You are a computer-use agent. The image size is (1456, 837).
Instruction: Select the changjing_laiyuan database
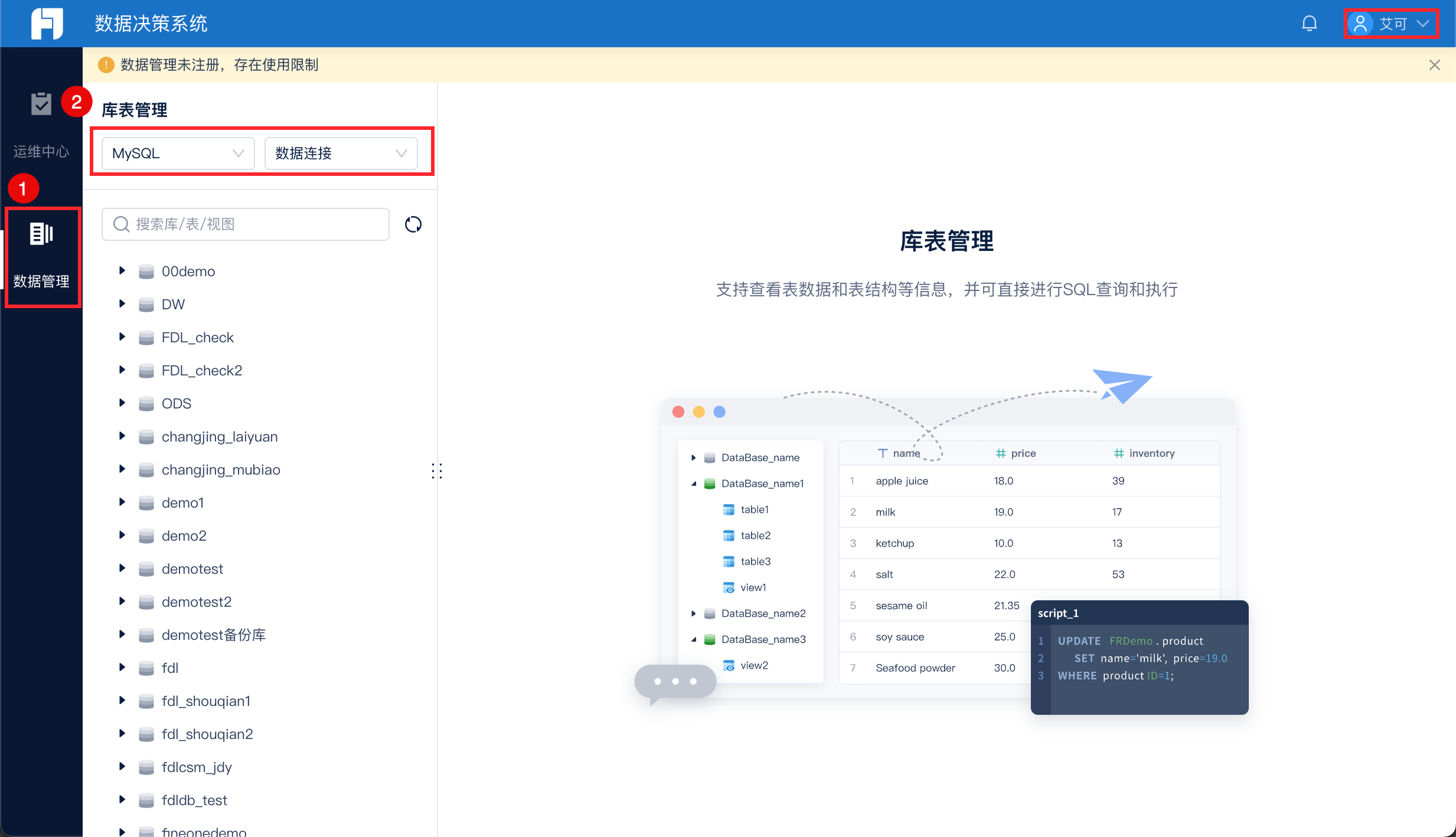(219, 437)
